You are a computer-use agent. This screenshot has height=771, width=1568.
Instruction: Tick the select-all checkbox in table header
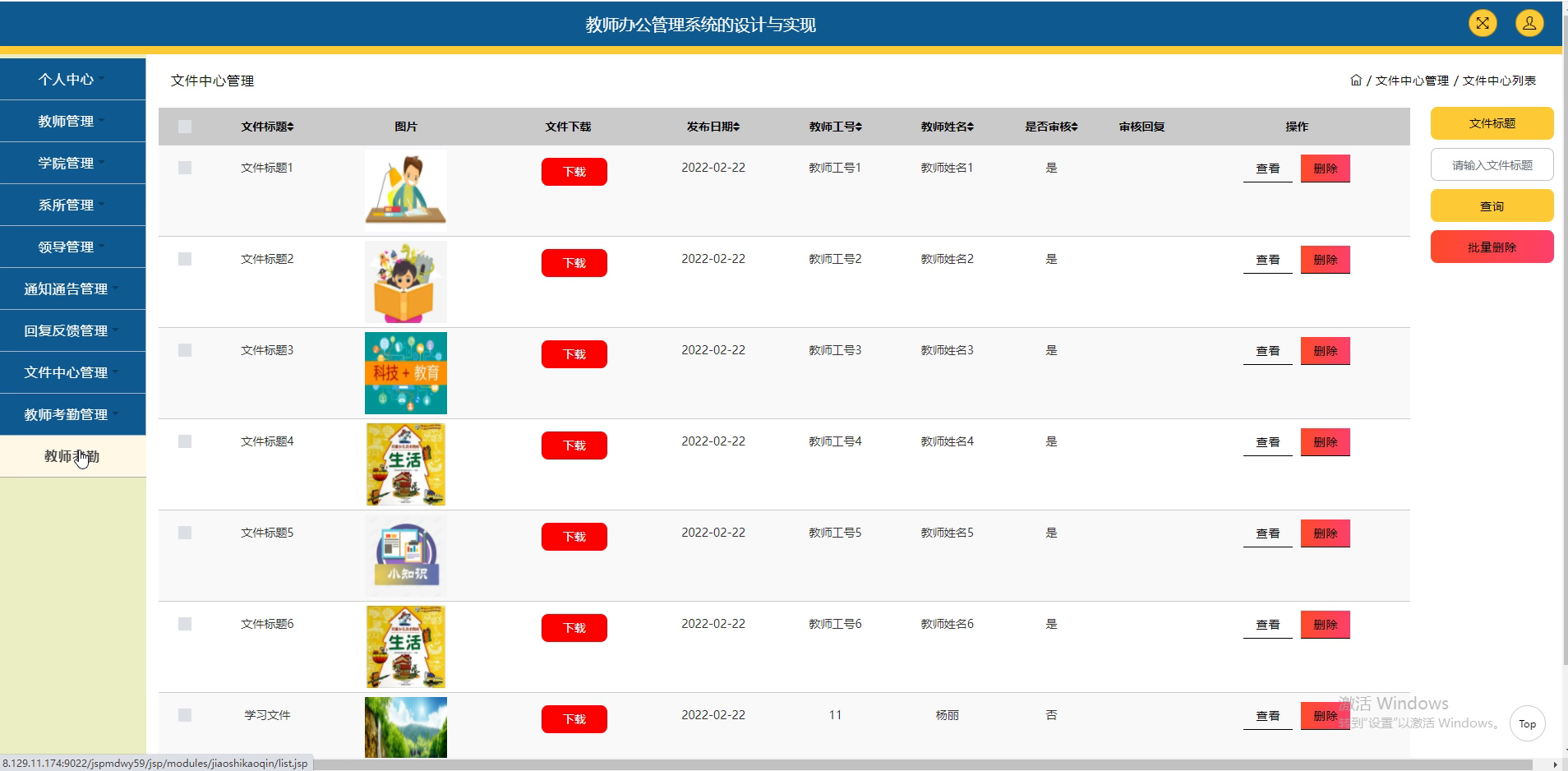[185, 127]
